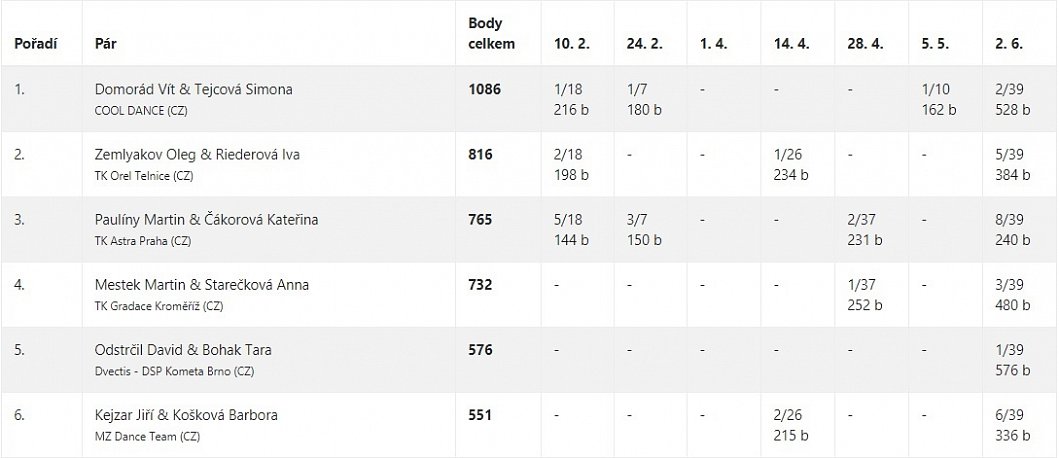Viewport: 1059px width, 458px height.
Task: Open pair Paulíny Martin & Čákorová Kateřina
Action: (207, 220)
